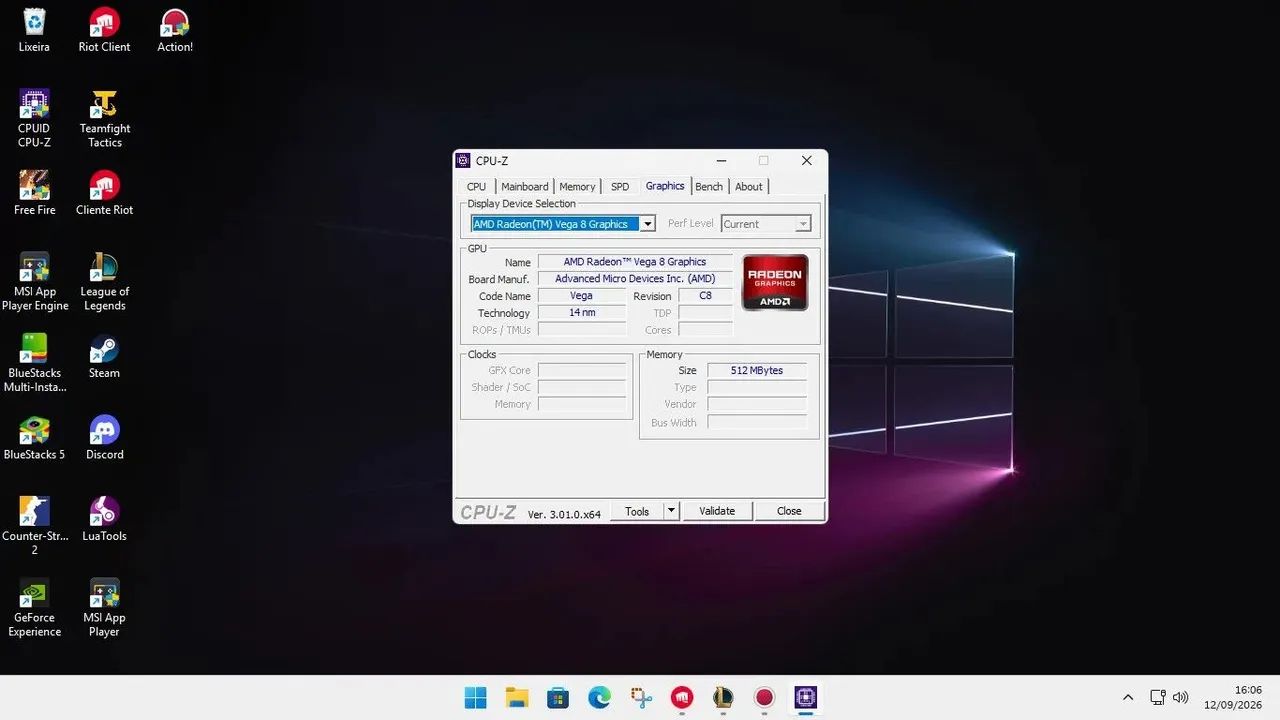The image size is (1280, 720).
Task: Click the Code Name Vega field
Action: pos(582,296)
